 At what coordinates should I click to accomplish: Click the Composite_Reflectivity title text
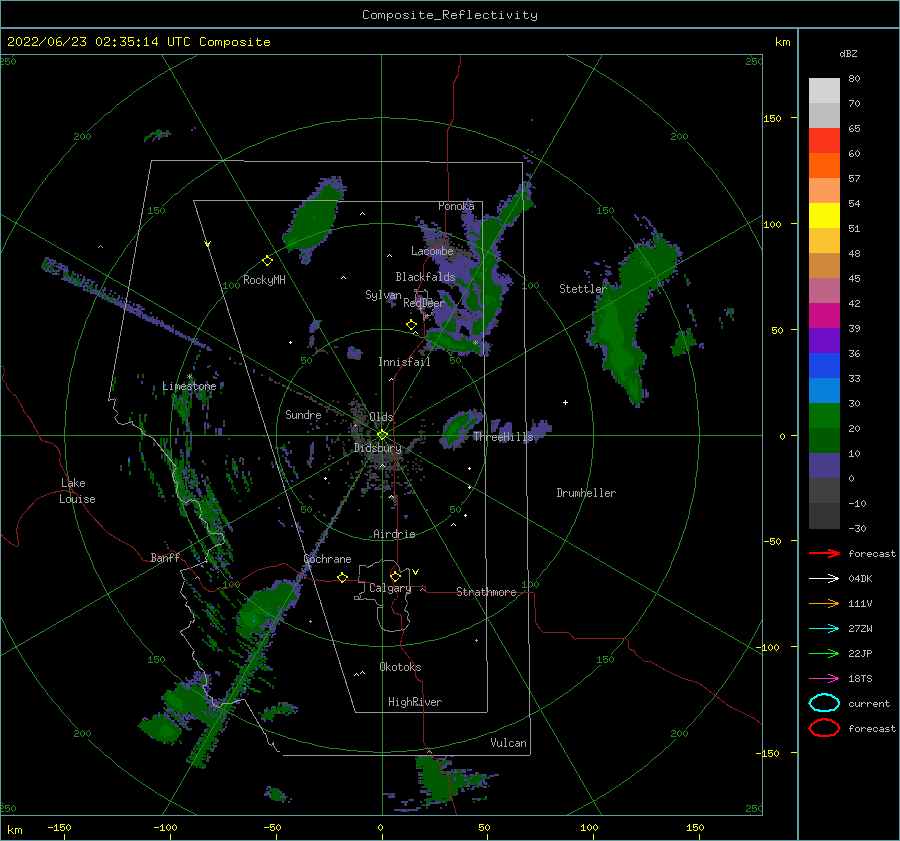click(450, 15)
